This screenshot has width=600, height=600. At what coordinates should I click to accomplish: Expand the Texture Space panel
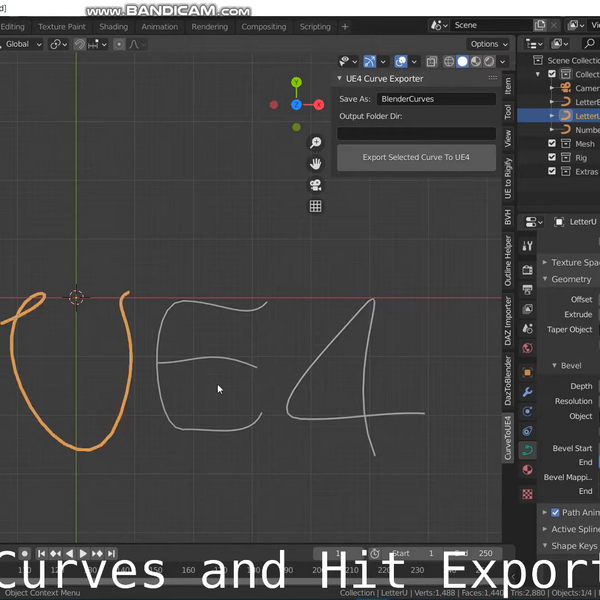pyautogui.click(x=545, y=262)
